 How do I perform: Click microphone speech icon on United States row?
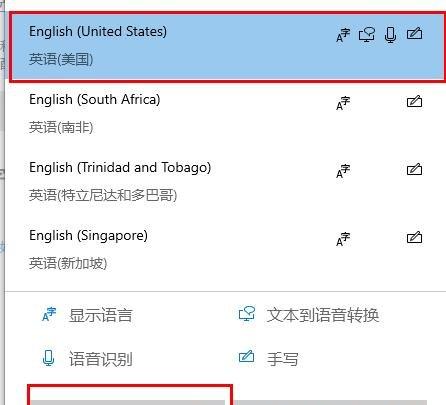click(390, 35)
